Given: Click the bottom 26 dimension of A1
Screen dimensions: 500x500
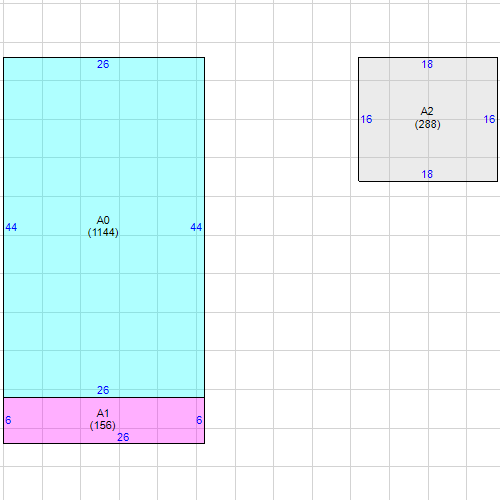Looking at the screenshot, I should 123,437.
